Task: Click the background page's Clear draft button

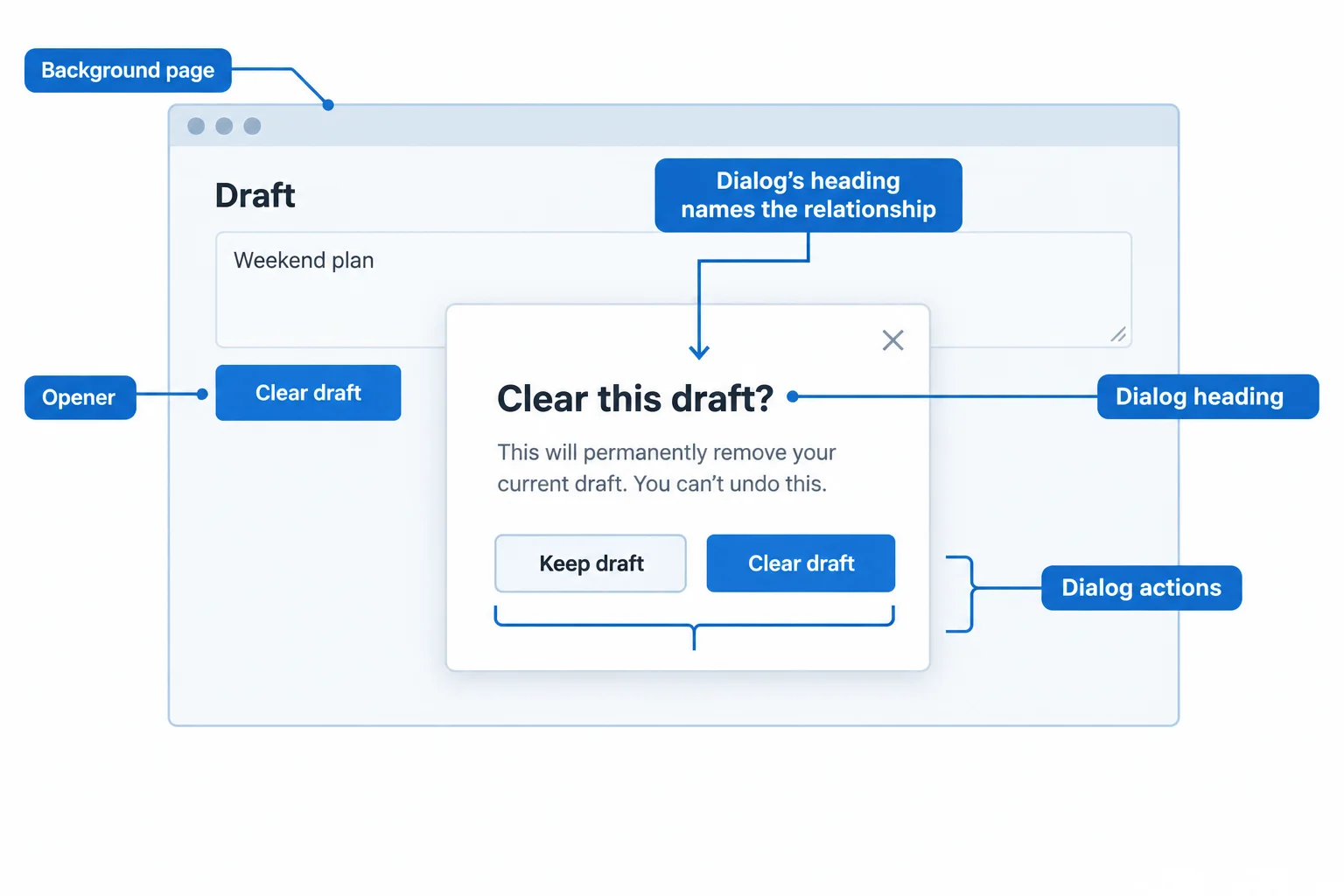Action: tap(308, 393)
